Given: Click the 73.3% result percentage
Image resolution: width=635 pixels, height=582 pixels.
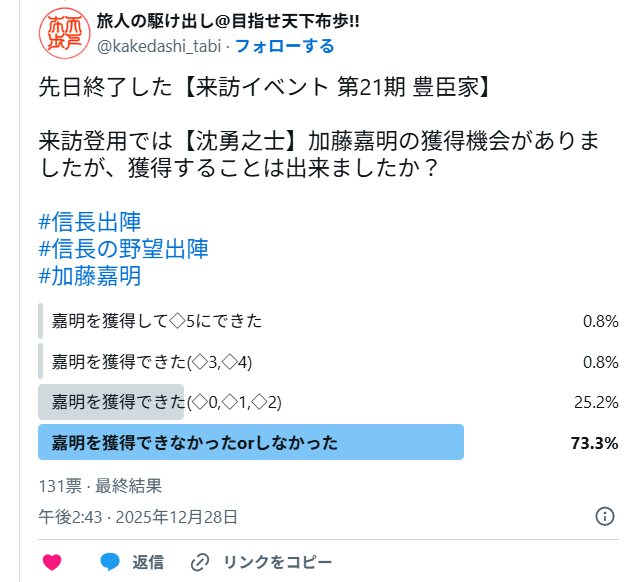Looking at the screenshot, I should click(x=595, y=442).
